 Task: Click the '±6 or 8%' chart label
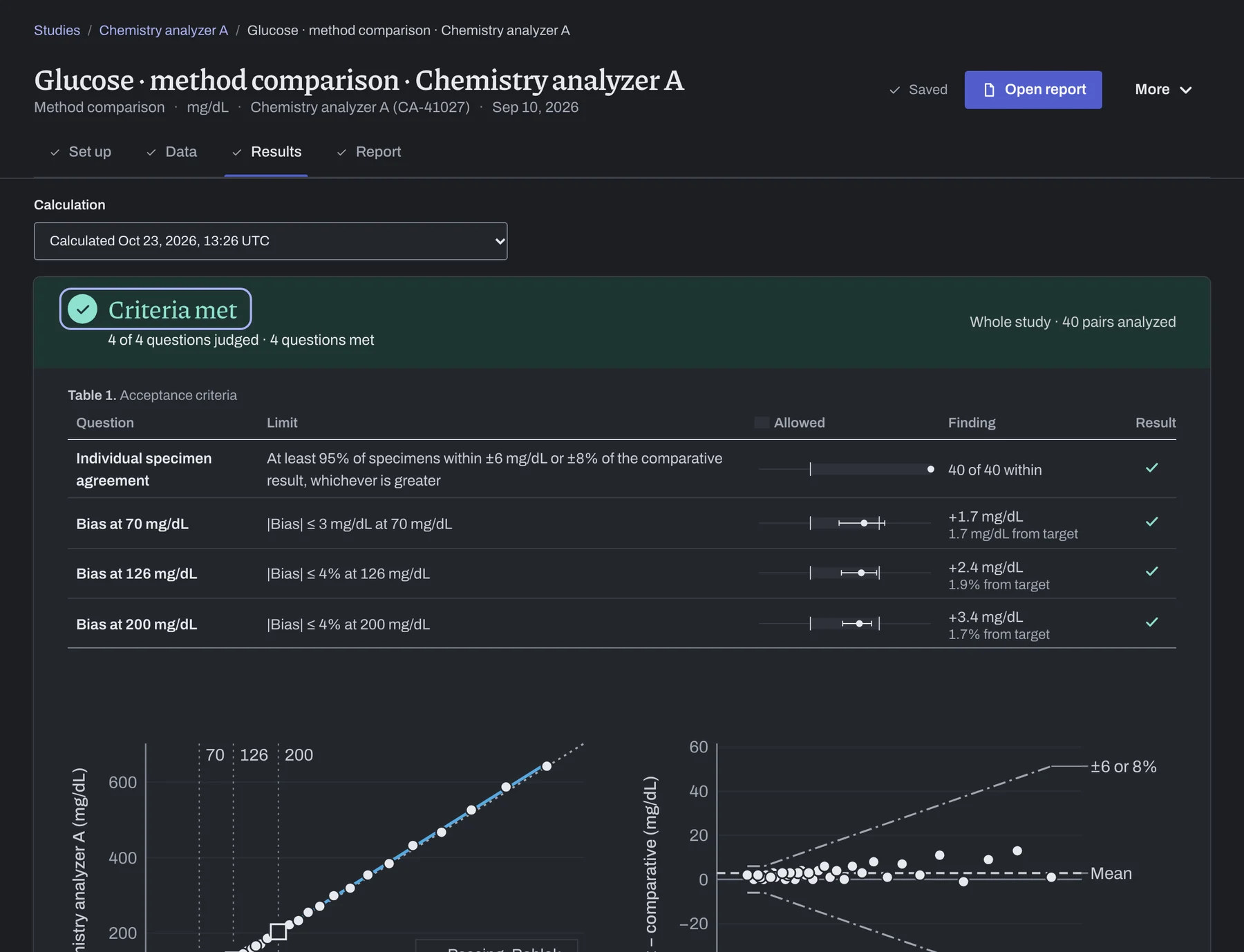coord(1123,767)
